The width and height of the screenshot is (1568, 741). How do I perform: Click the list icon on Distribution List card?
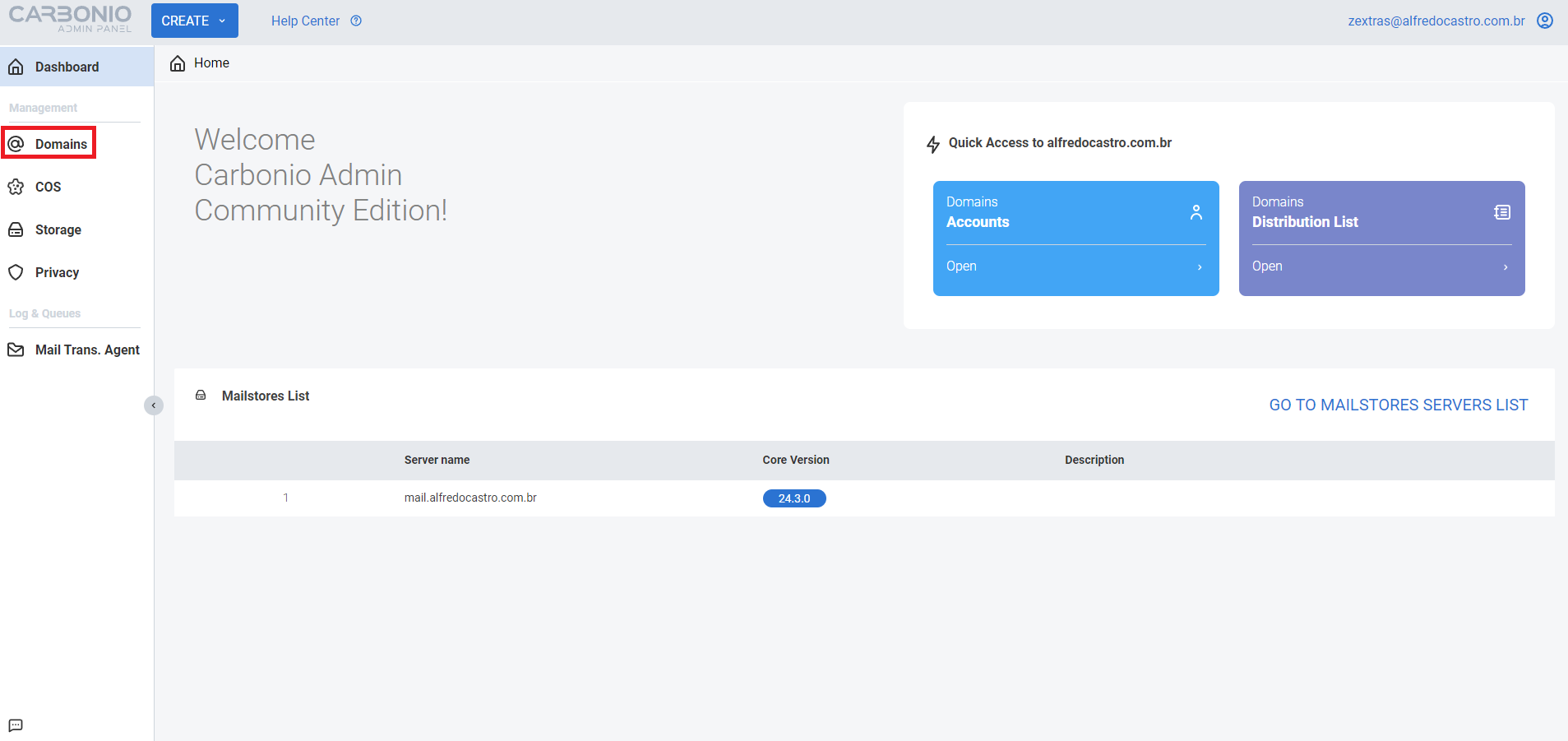pyautogui.click(x=1502, y=212)
